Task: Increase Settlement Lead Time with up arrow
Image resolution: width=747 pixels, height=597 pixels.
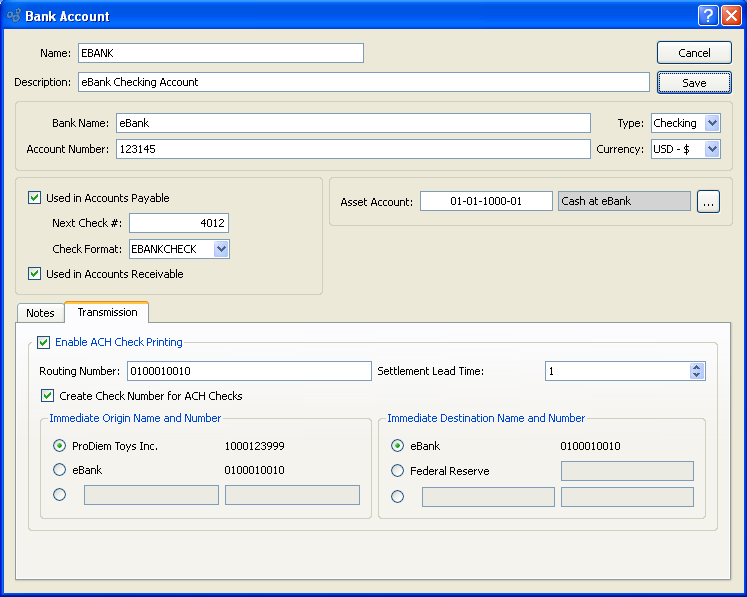Action: click(697, 367)
